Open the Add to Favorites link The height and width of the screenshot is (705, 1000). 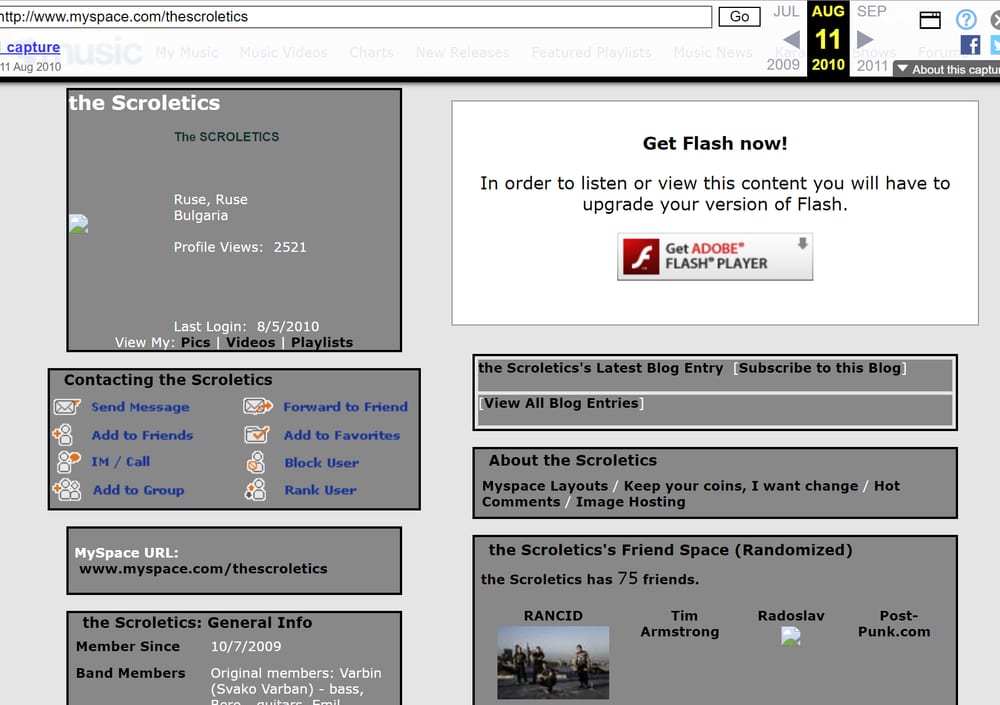[x=342, y=435]
